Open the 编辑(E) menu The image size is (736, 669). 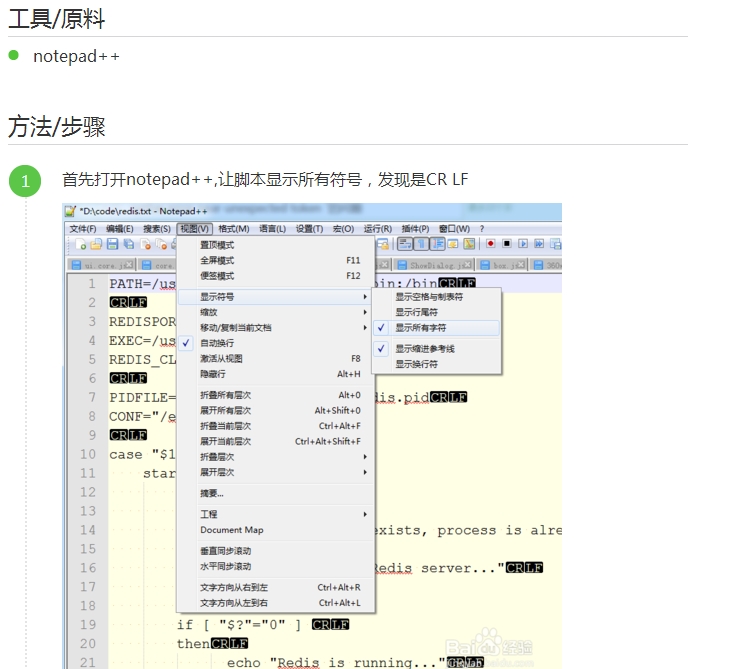(120, 229)
